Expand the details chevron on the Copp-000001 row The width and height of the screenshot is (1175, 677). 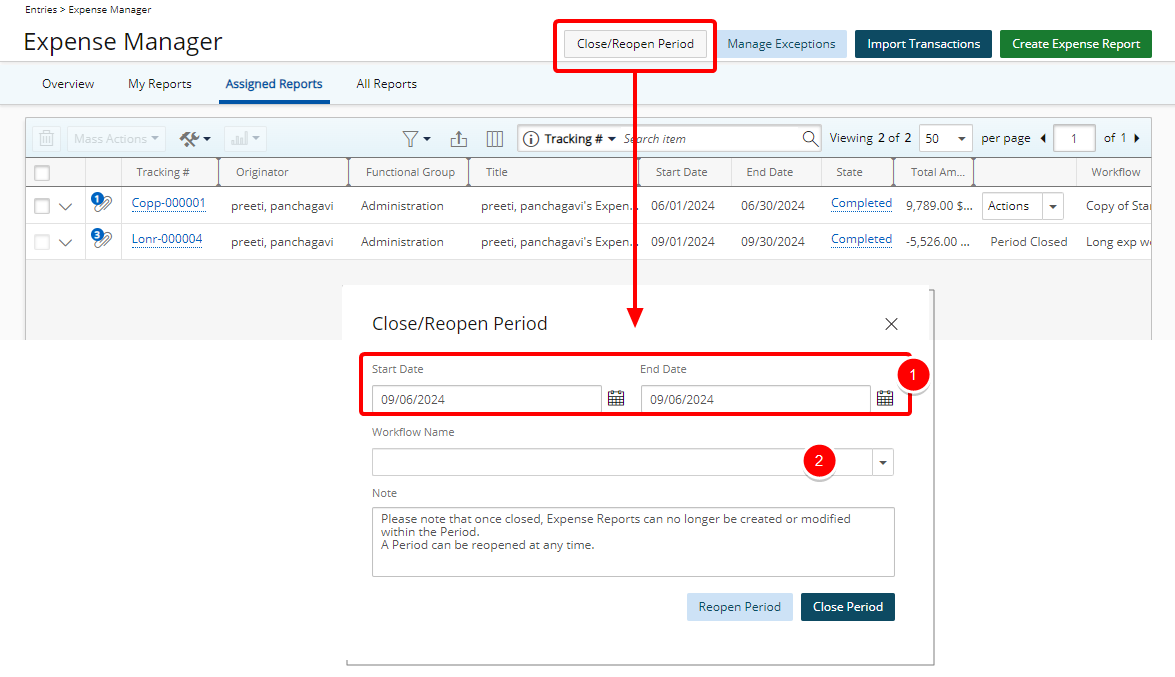[x=66, y=205]
